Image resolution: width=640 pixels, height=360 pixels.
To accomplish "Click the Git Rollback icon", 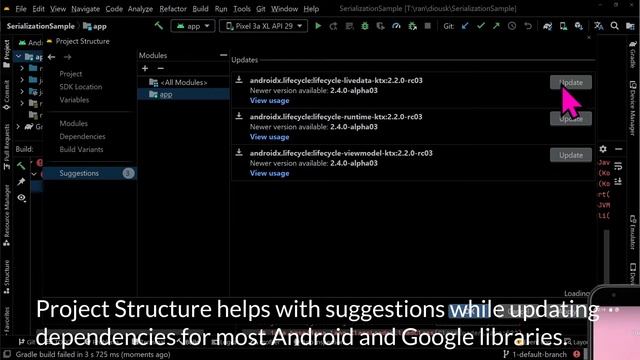I will [528, 26].
